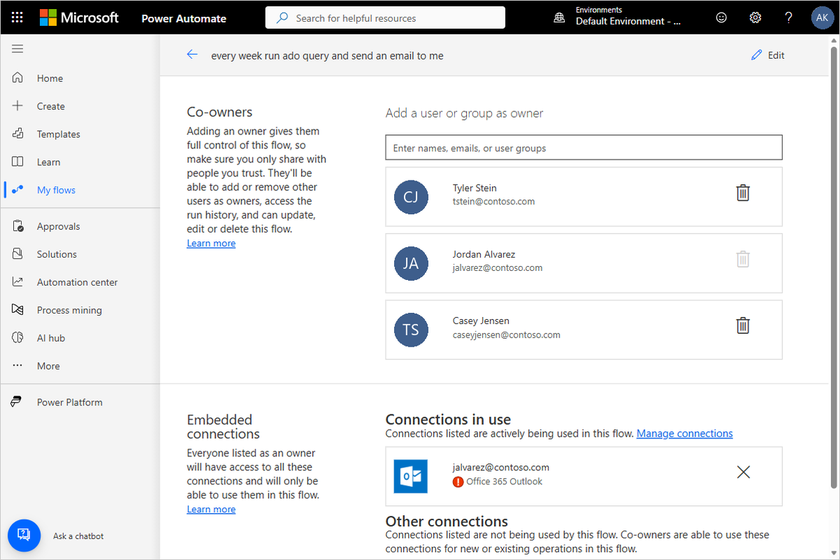
Task: Click the red connection error icon
Action: (458, 482)
